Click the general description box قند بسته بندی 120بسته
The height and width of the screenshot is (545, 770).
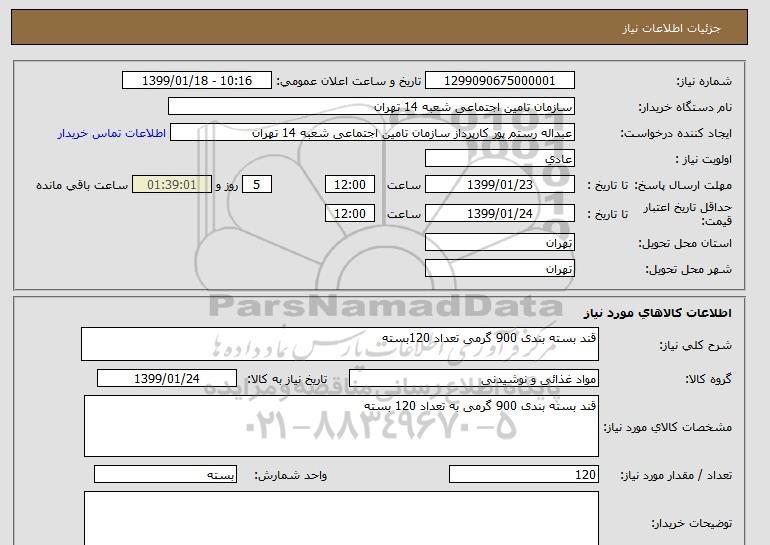coord(340,344)
